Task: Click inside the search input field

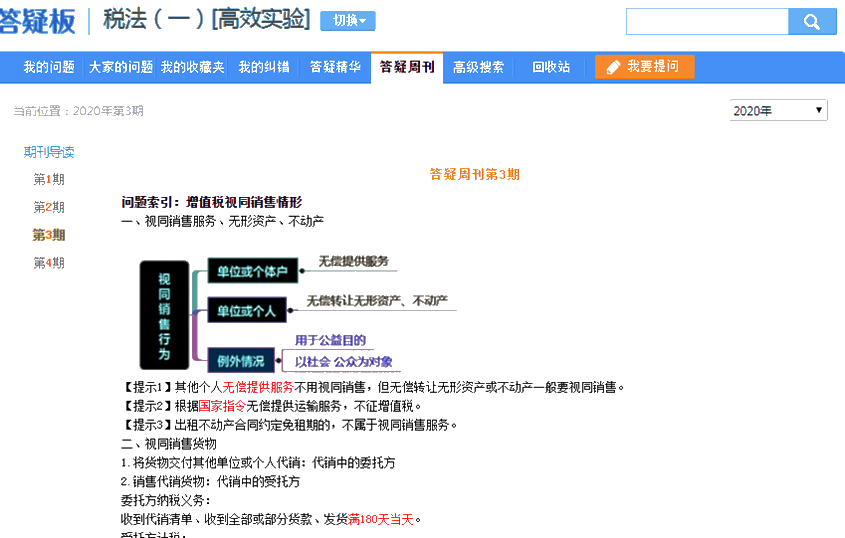Action: click(x=707, y=22)
